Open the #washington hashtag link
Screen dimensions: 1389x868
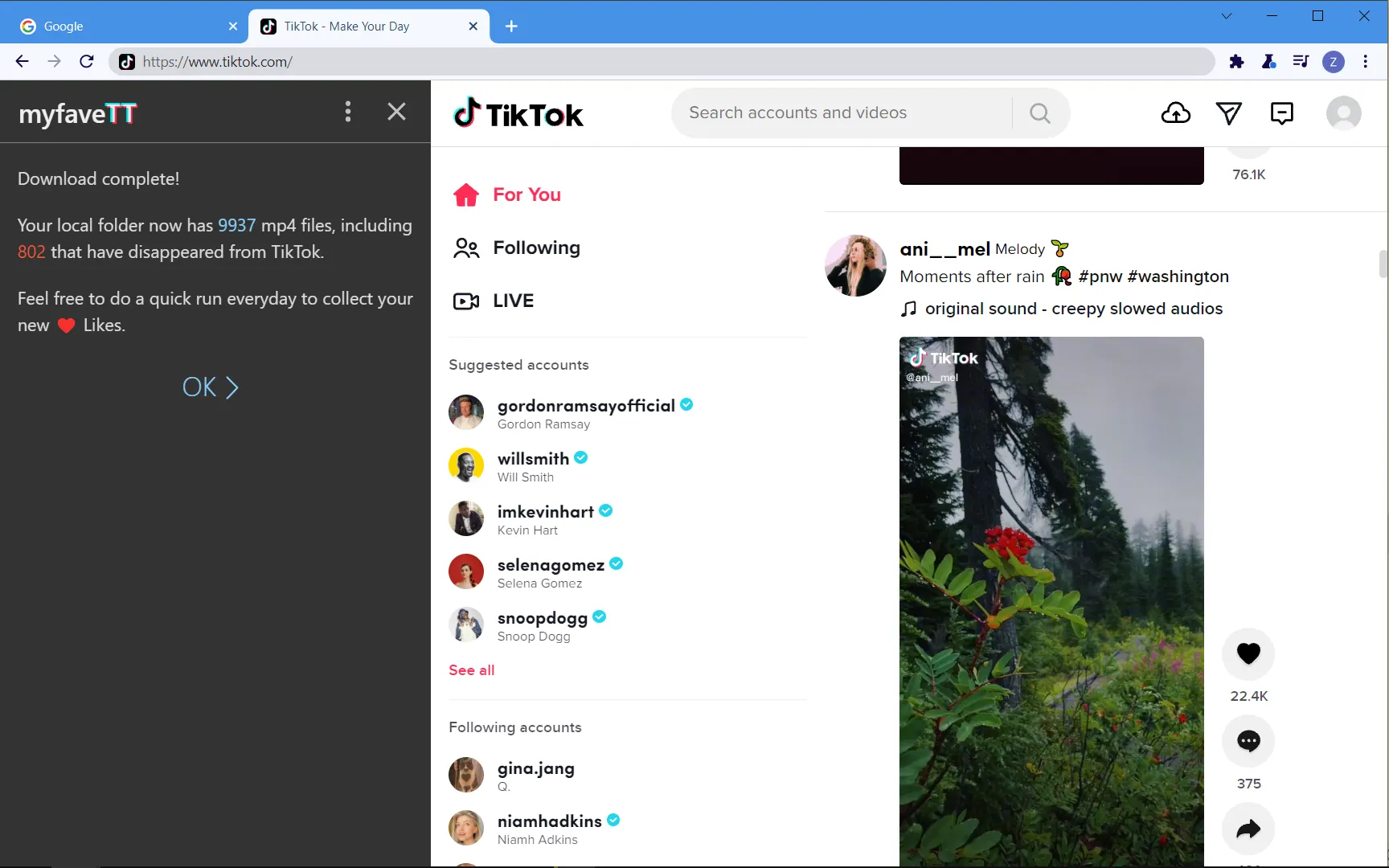point(1179,276)
